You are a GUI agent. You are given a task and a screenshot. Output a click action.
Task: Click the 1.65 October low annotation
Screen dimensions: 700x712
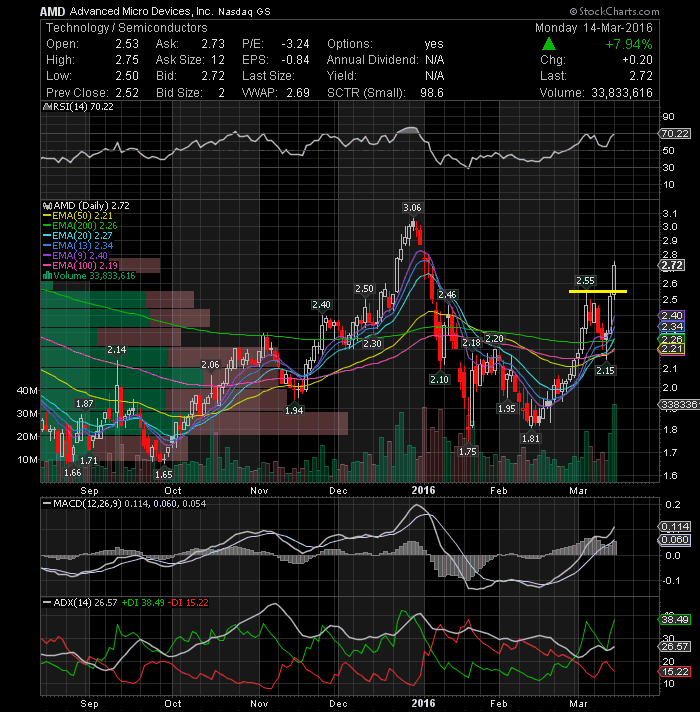[163, 475]
